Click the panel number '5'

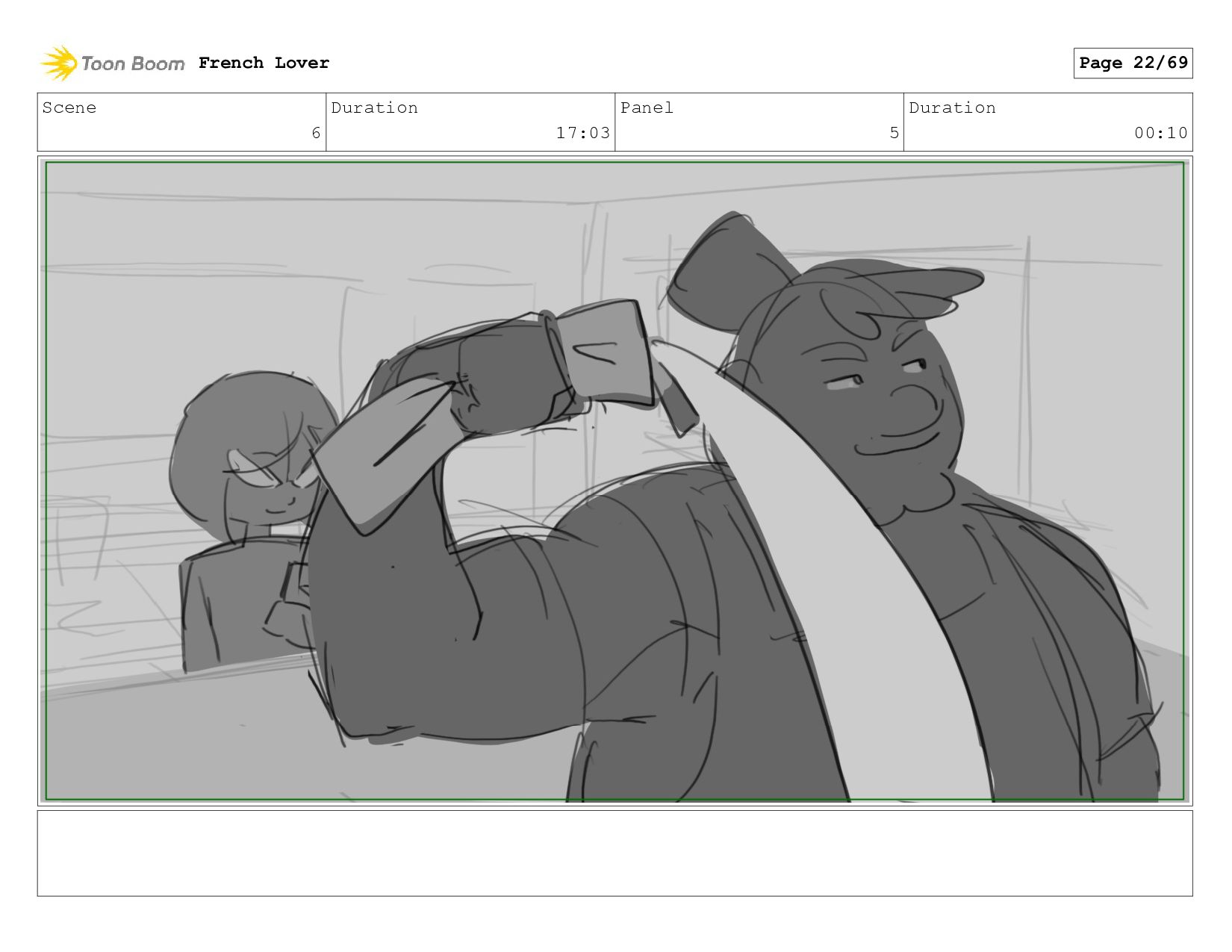[x=894, y=133]
